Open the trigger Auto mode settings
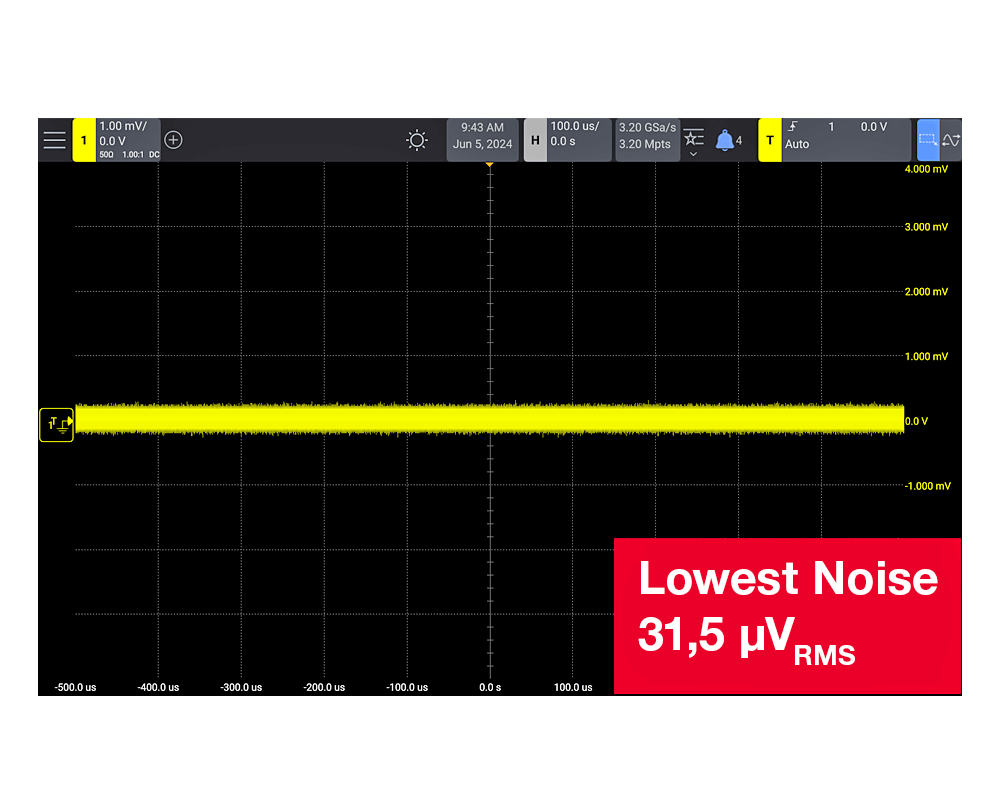The image size is (1000, 800). tap(797, 144)
